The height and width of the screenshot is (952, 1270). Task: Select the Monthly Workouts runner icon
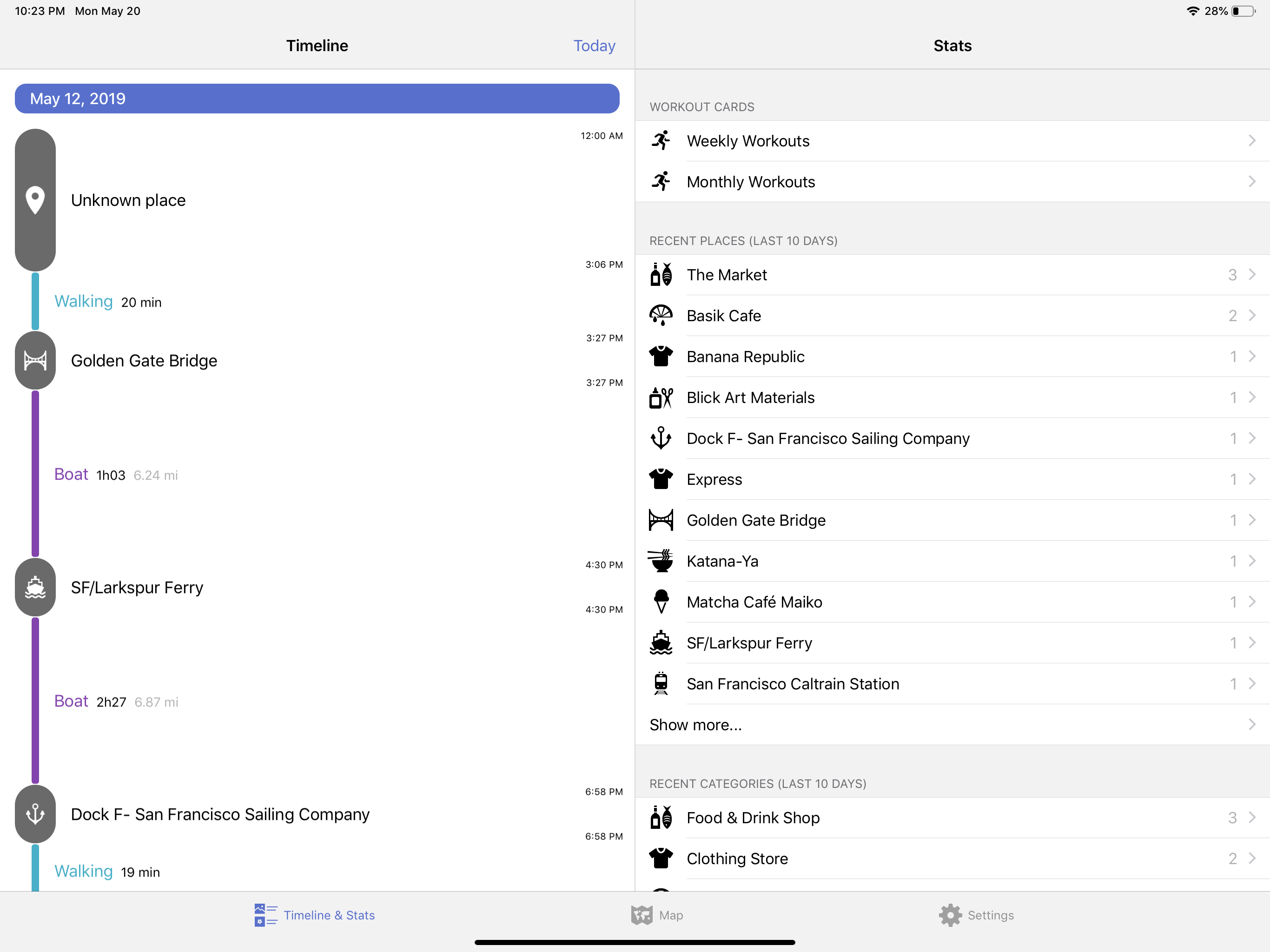click(661, 181)
